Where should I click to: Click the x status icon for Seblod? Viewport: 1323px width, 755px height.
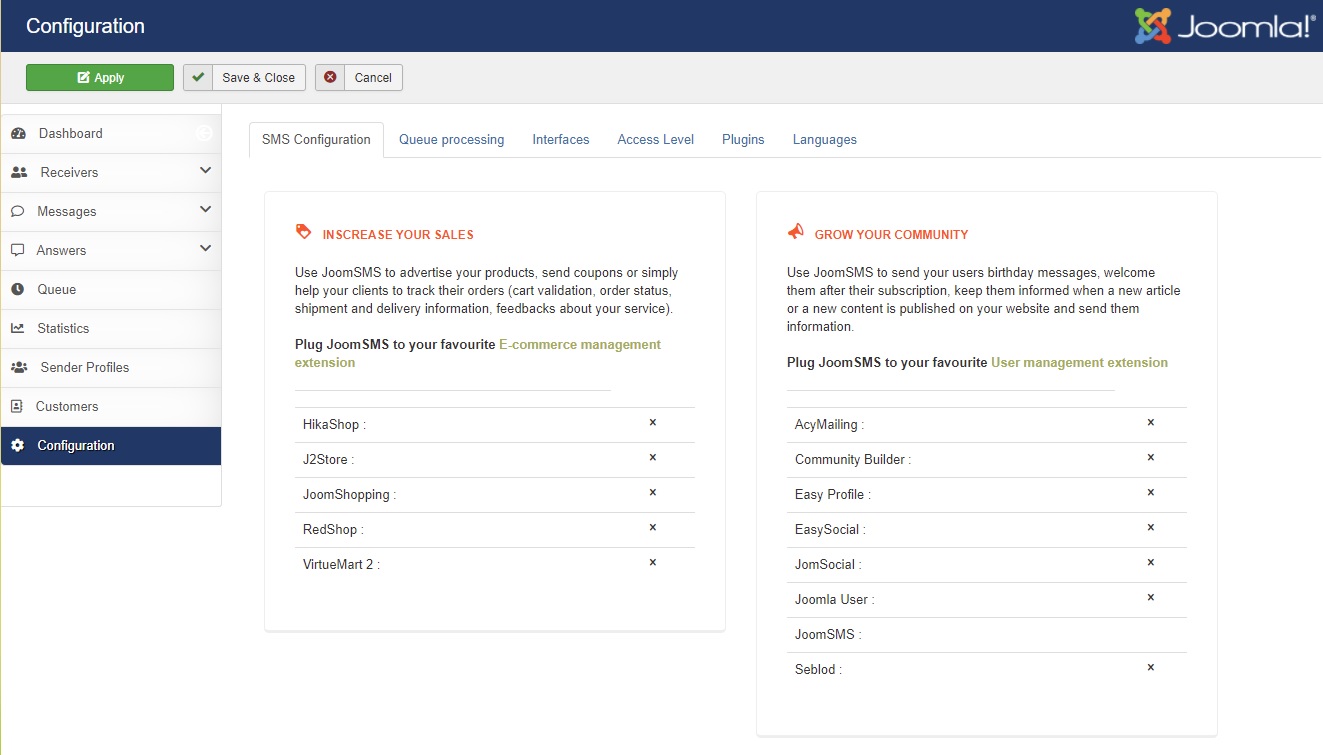[1151, 667]
